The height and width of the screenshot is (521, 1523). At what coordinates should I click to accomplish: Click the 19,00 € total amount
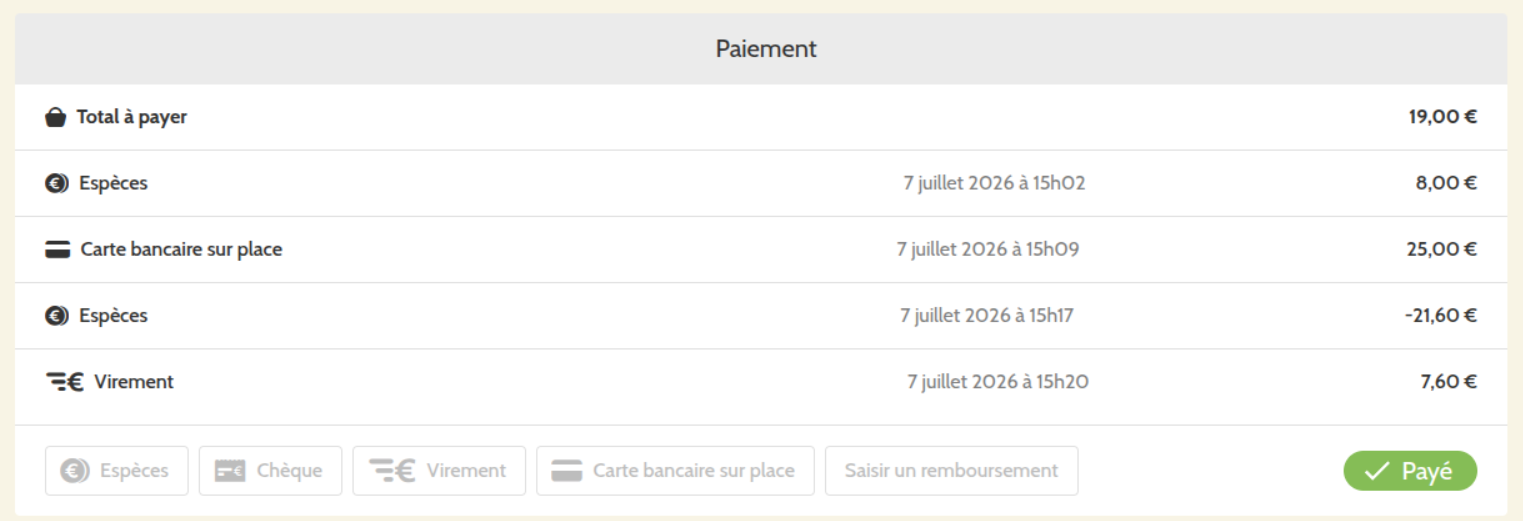click(1442, 117)
